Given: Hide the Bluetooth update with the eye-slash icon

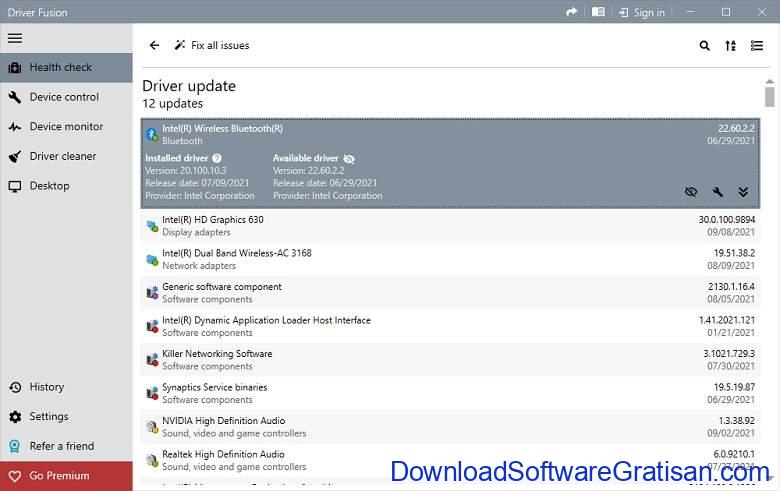Looking at the screenshot, I should coord(691,192).
